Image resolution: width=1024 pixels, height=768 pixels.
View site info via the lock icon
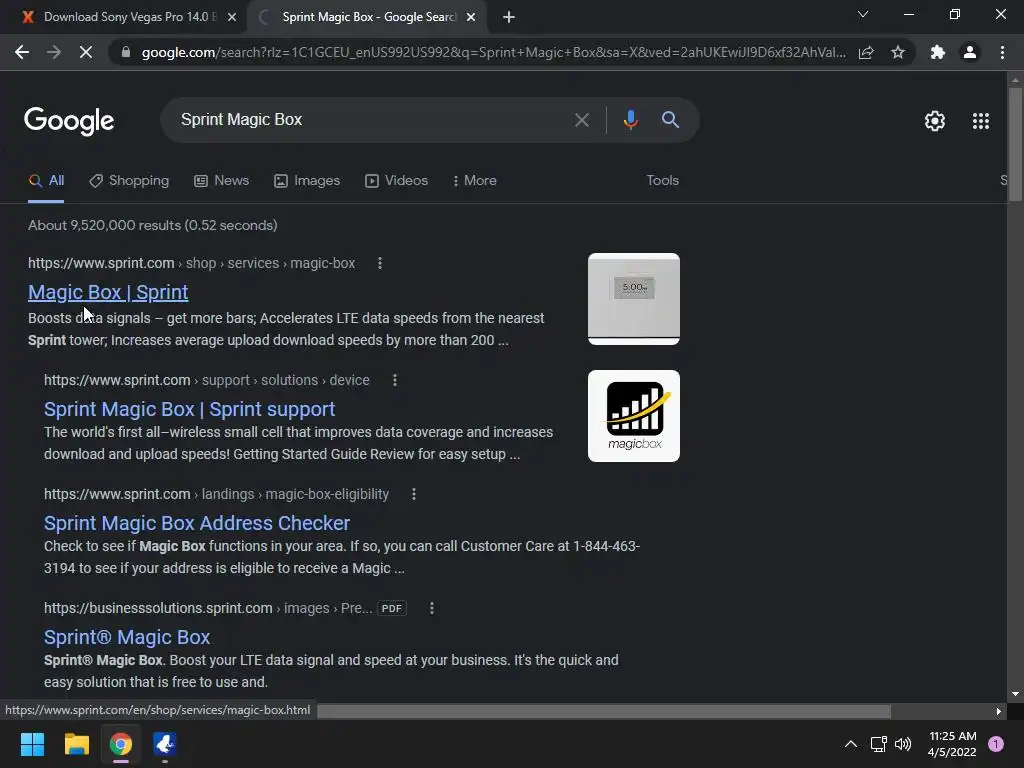pos(126,52)
